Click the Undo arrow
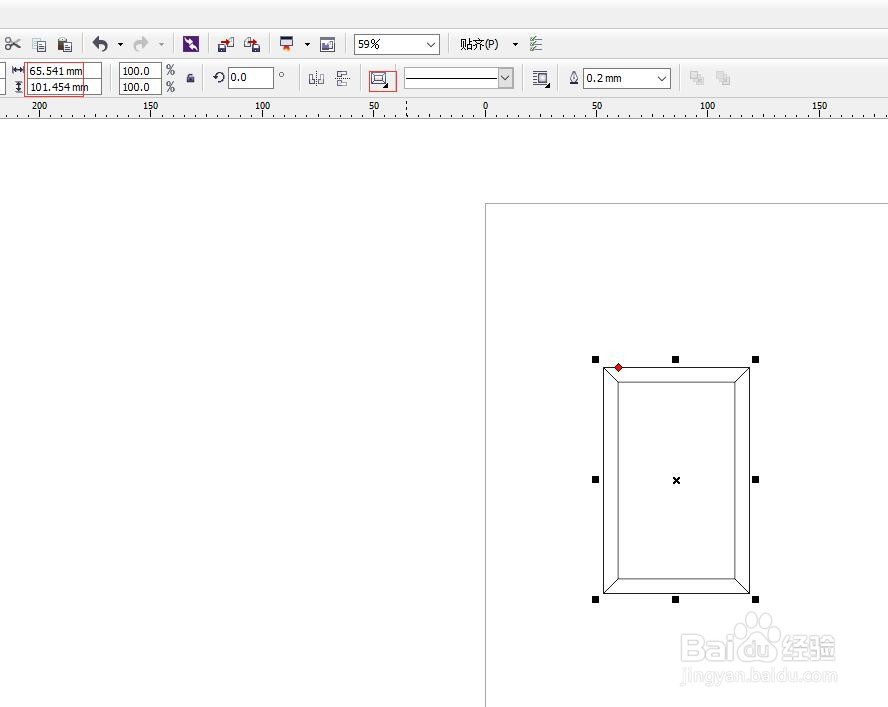This screenshot has width=888, height=707. click(100, 44)
